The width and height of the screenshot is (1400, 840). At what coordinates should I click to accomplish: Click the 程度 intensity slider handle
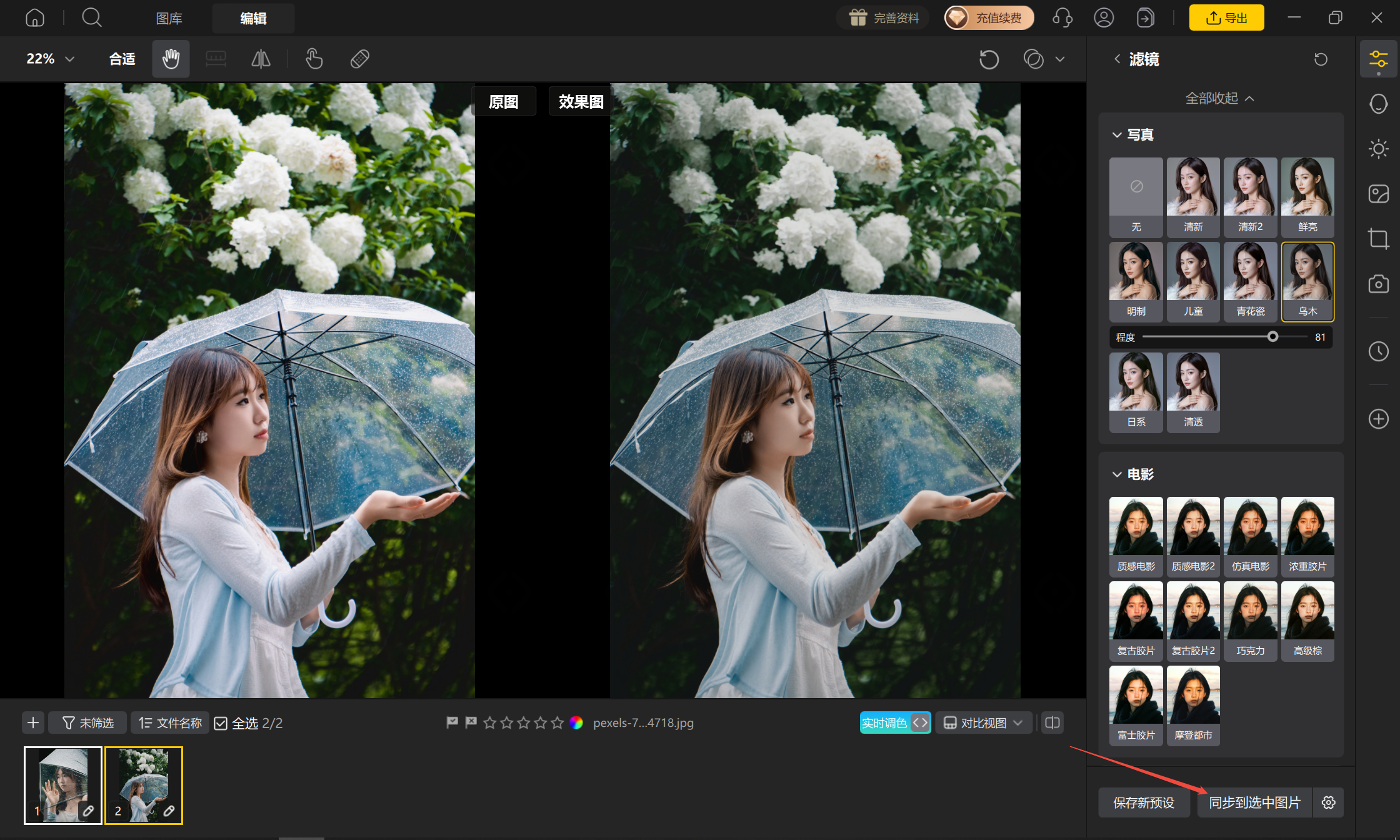(1272, 337)
